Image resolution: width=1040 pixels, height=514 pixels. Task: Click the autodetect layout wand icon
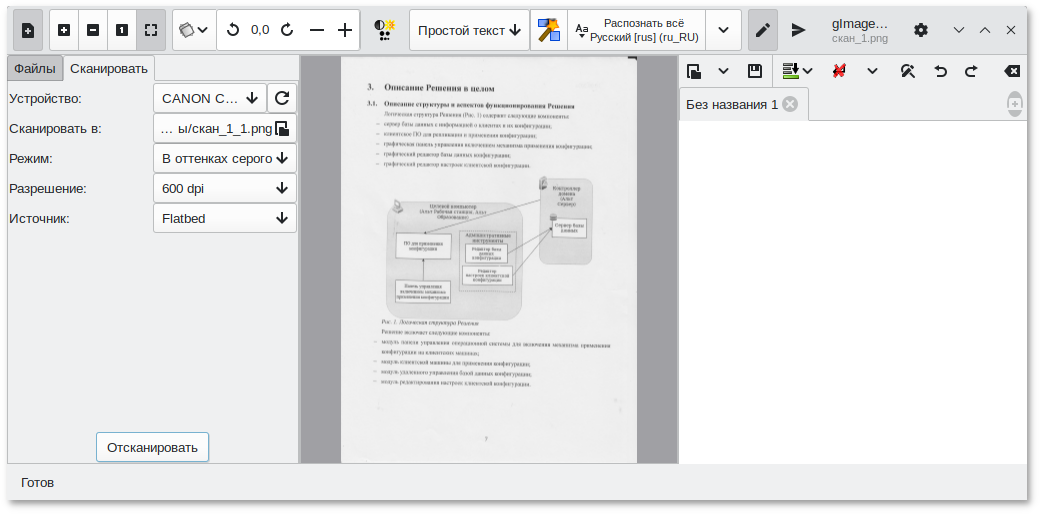548,30
